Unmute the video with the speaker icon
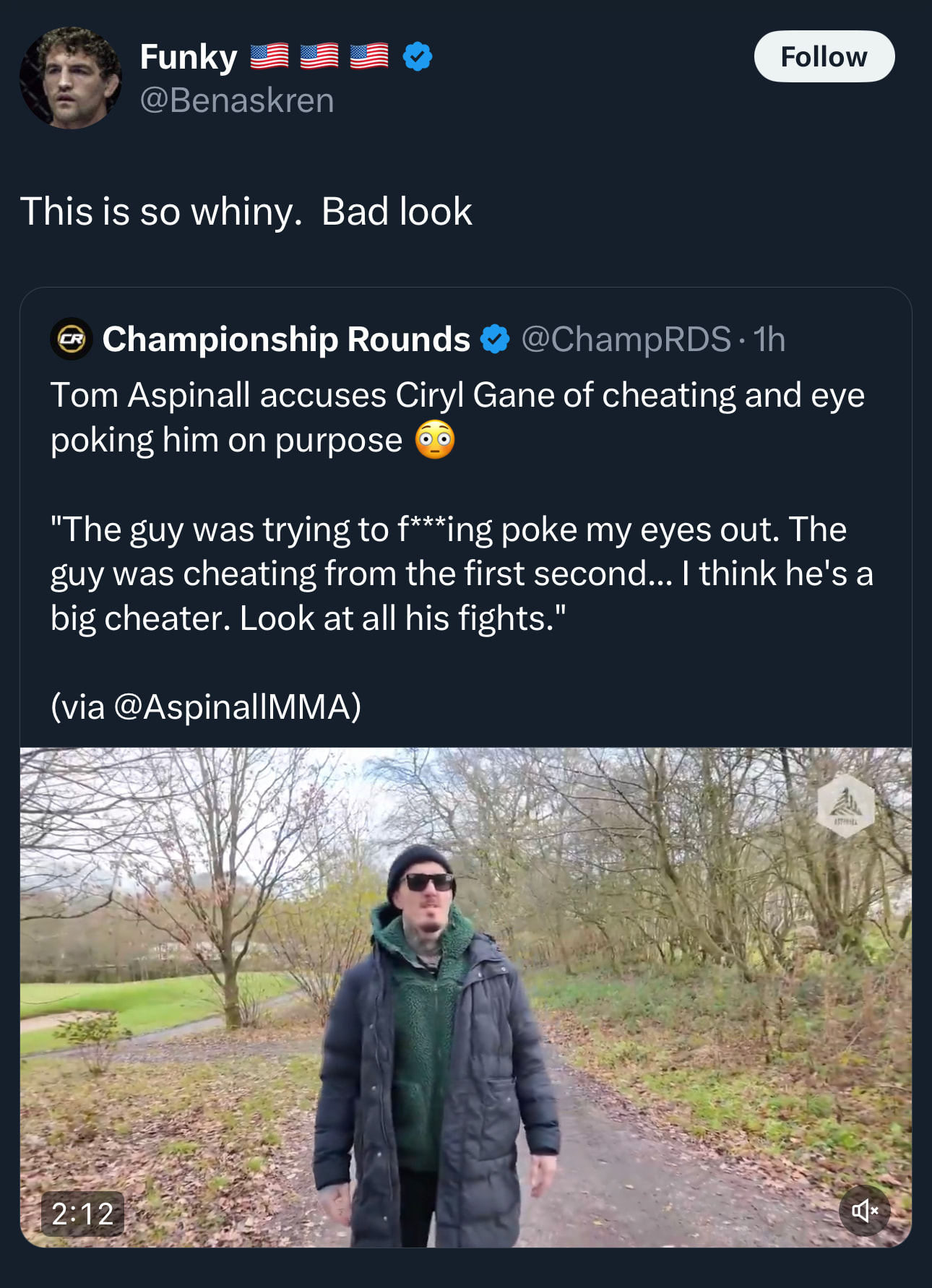The image size is (932, 1288). pos(864,1210)
